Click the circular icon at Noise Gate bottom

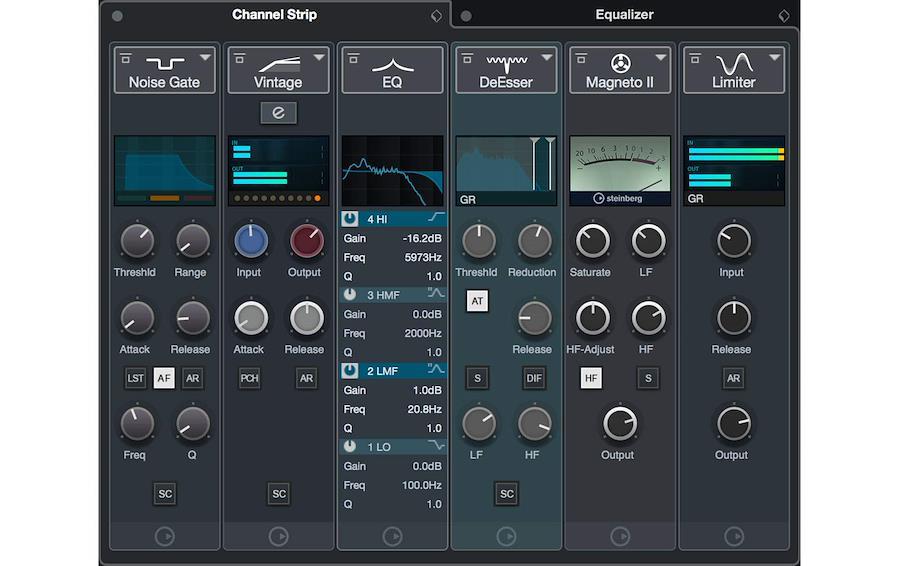[x=164, y=537]
